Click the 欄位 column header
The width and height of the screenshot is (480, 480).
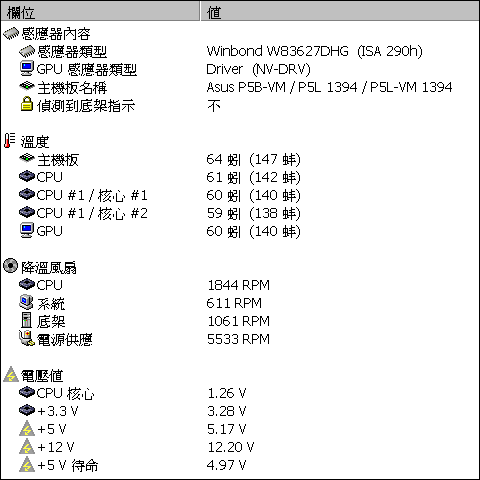[100, 12]
